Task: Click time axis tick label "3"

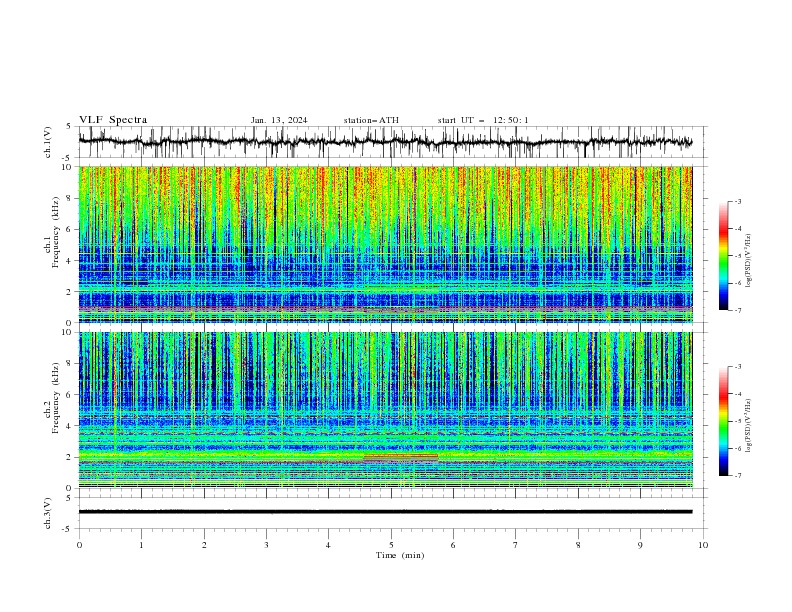Action: click(x=266, y=545)
